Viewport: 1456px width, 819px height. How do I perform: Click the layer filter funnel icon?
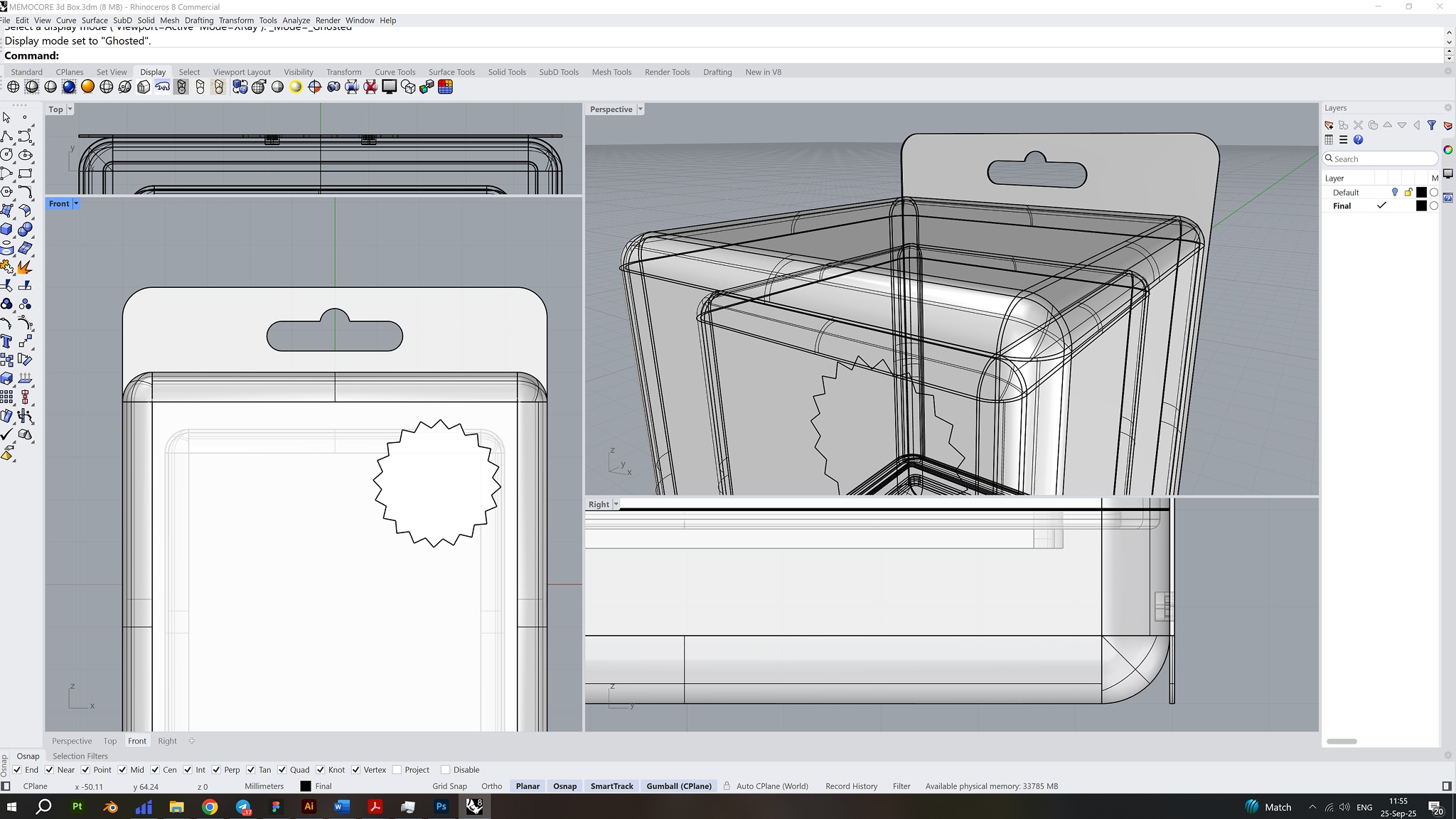click(x=1432, y=125)
